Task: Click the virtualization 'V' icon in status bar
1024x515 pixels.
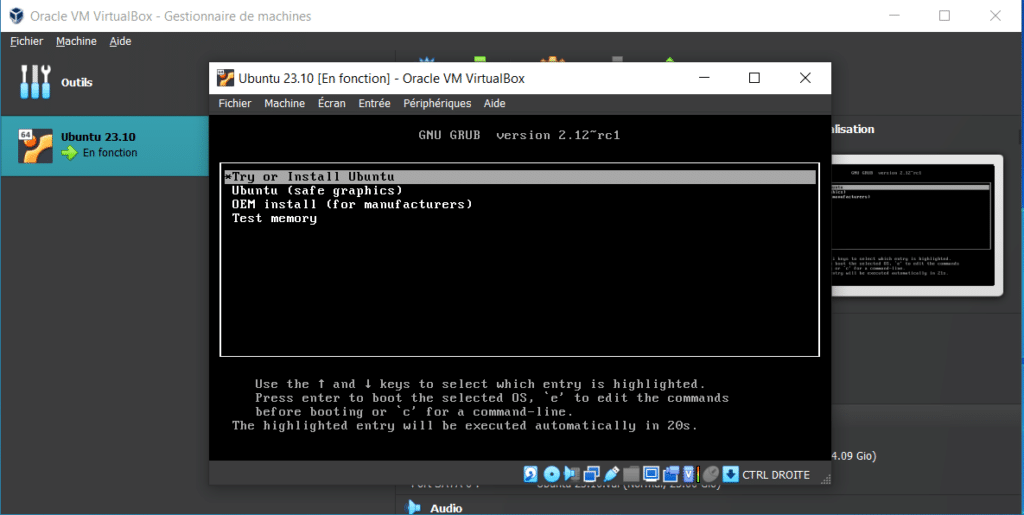Action: tap(689, 474)
